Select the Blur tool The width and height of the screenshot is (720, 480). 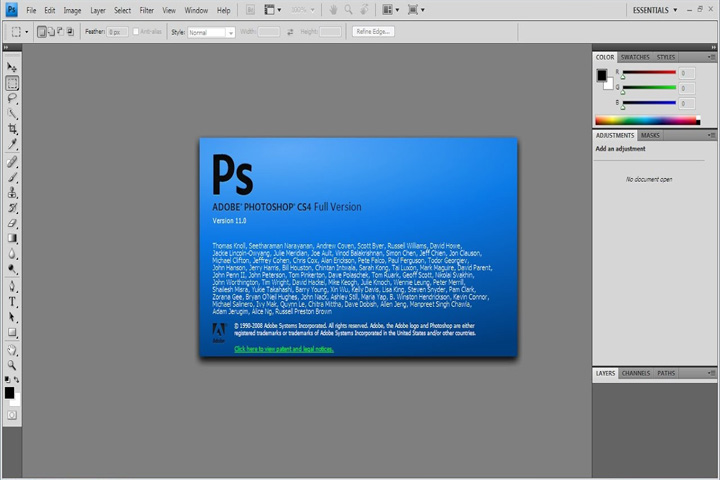click(12, 254)
